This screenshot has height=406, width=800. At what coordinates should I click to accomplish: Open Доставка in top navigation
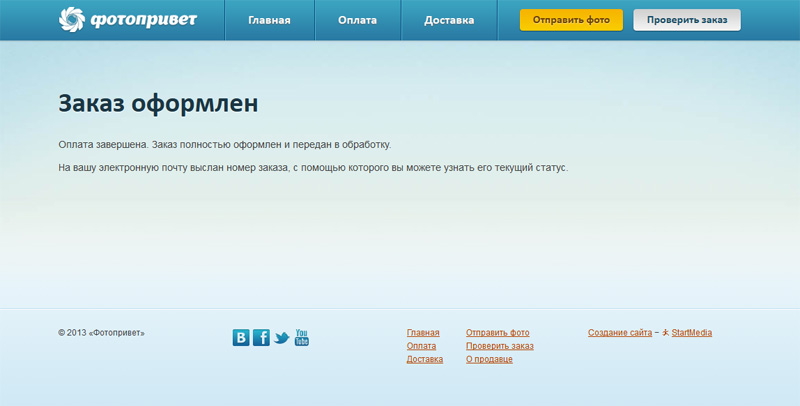coord(449,20)
